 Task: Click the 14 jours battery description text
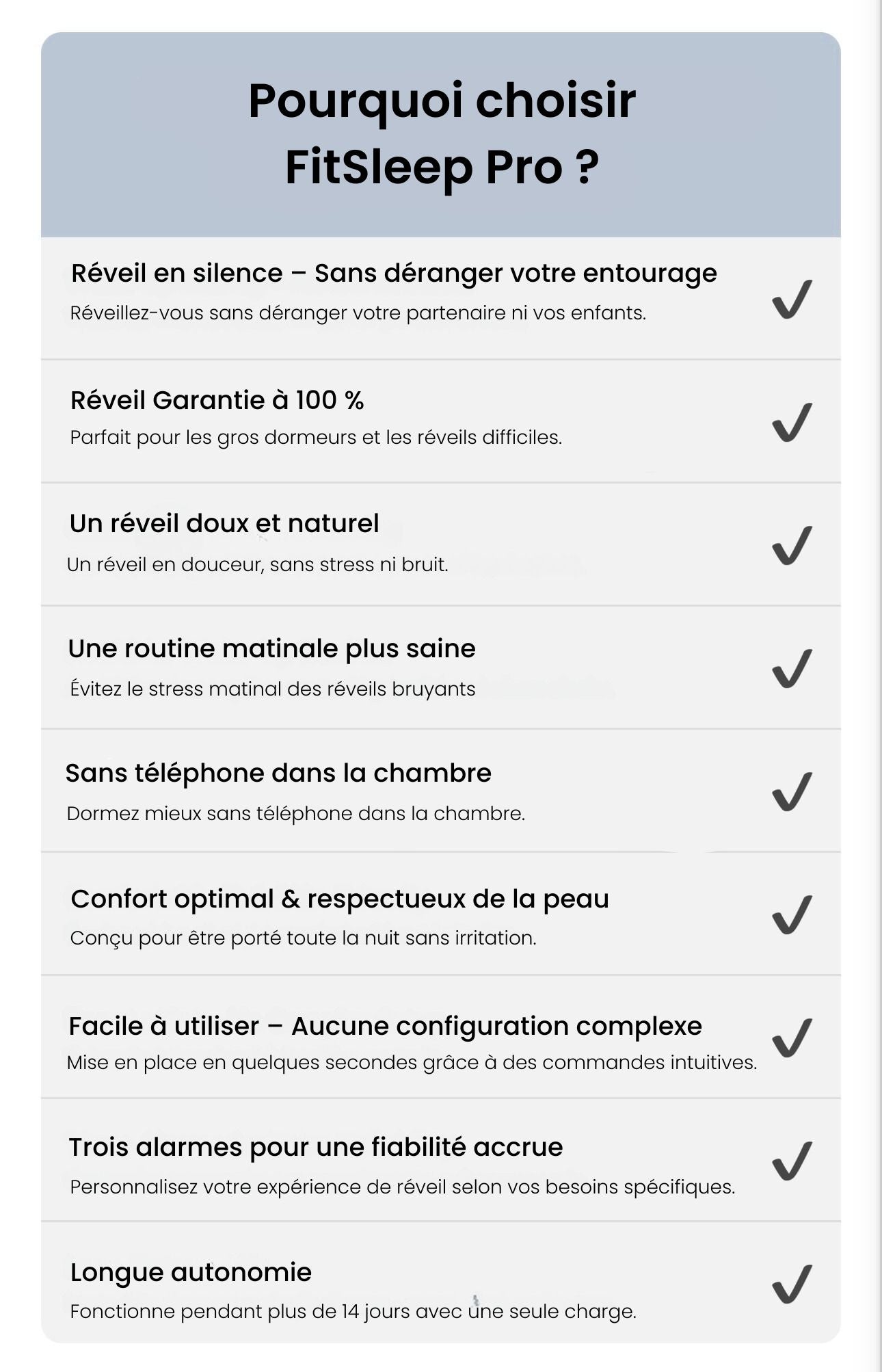[353, 1312]
